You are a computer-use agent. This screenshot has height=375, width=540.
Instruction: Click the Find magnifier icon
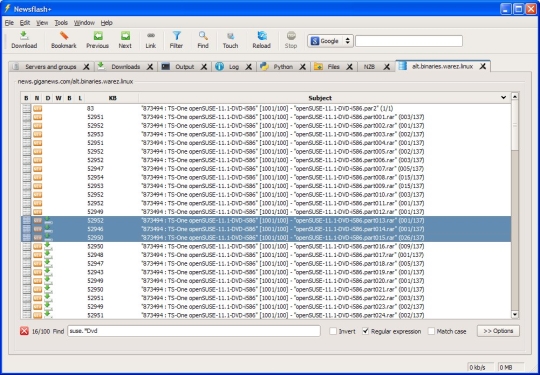point(203,36)
